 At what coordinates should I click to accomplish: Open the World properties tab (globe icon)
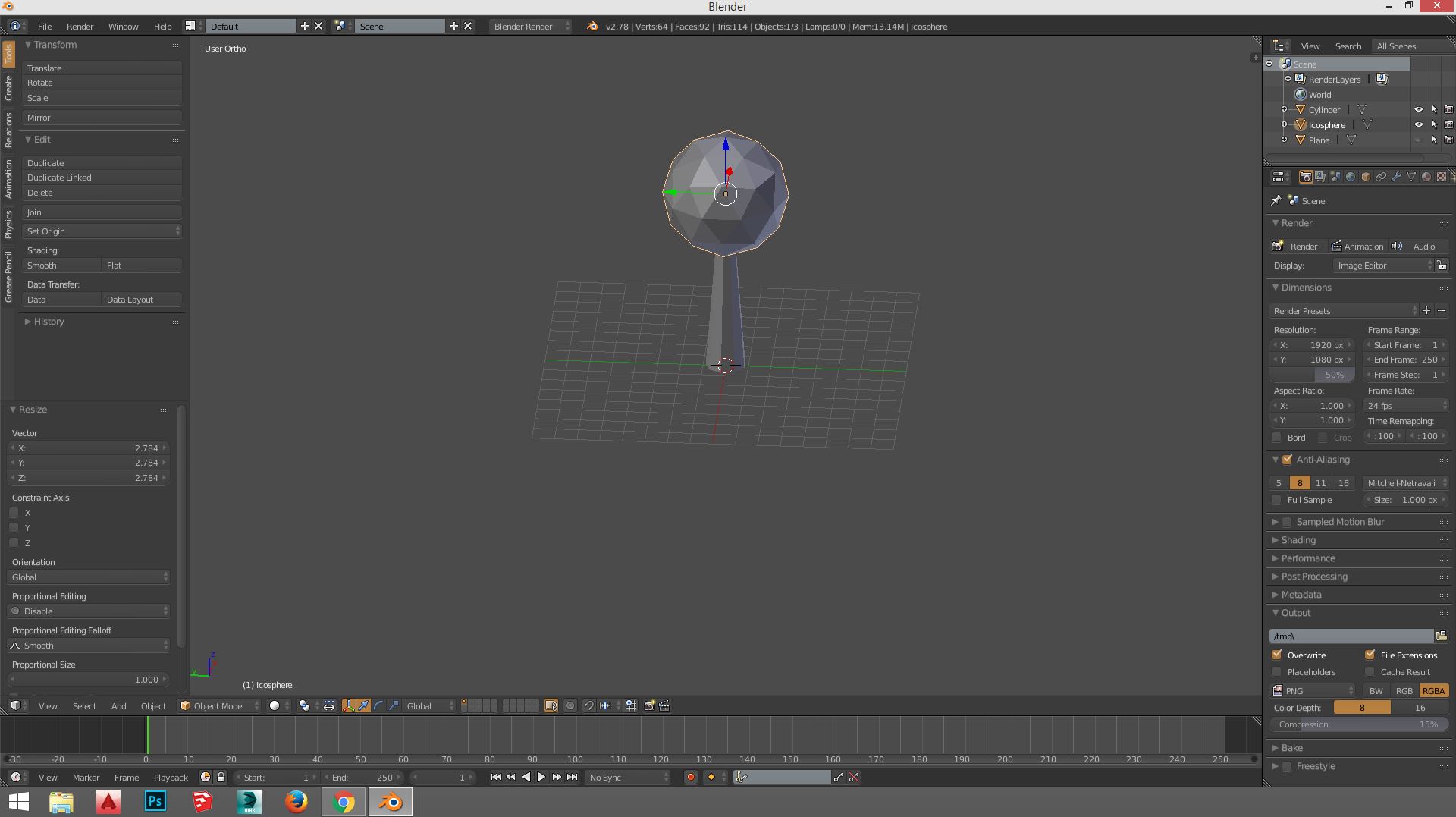pyautogui.click(x=1351, y=177)
